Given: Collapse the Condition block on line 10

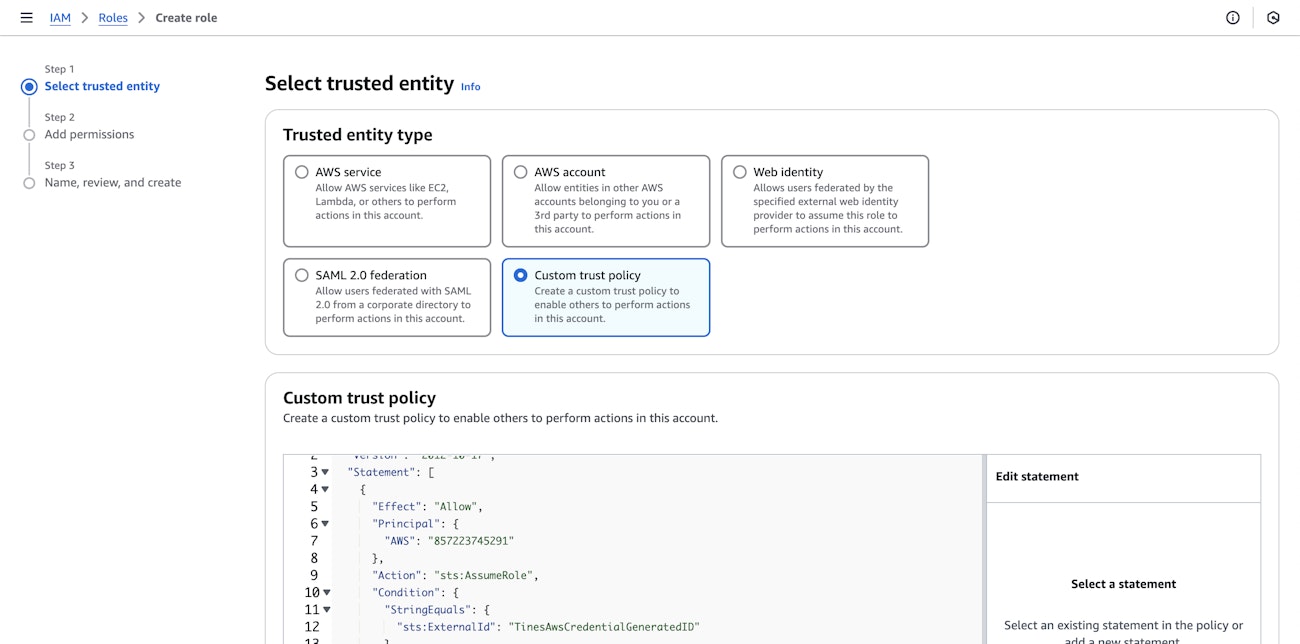Looking at the screenshot, I should [325, 593].
